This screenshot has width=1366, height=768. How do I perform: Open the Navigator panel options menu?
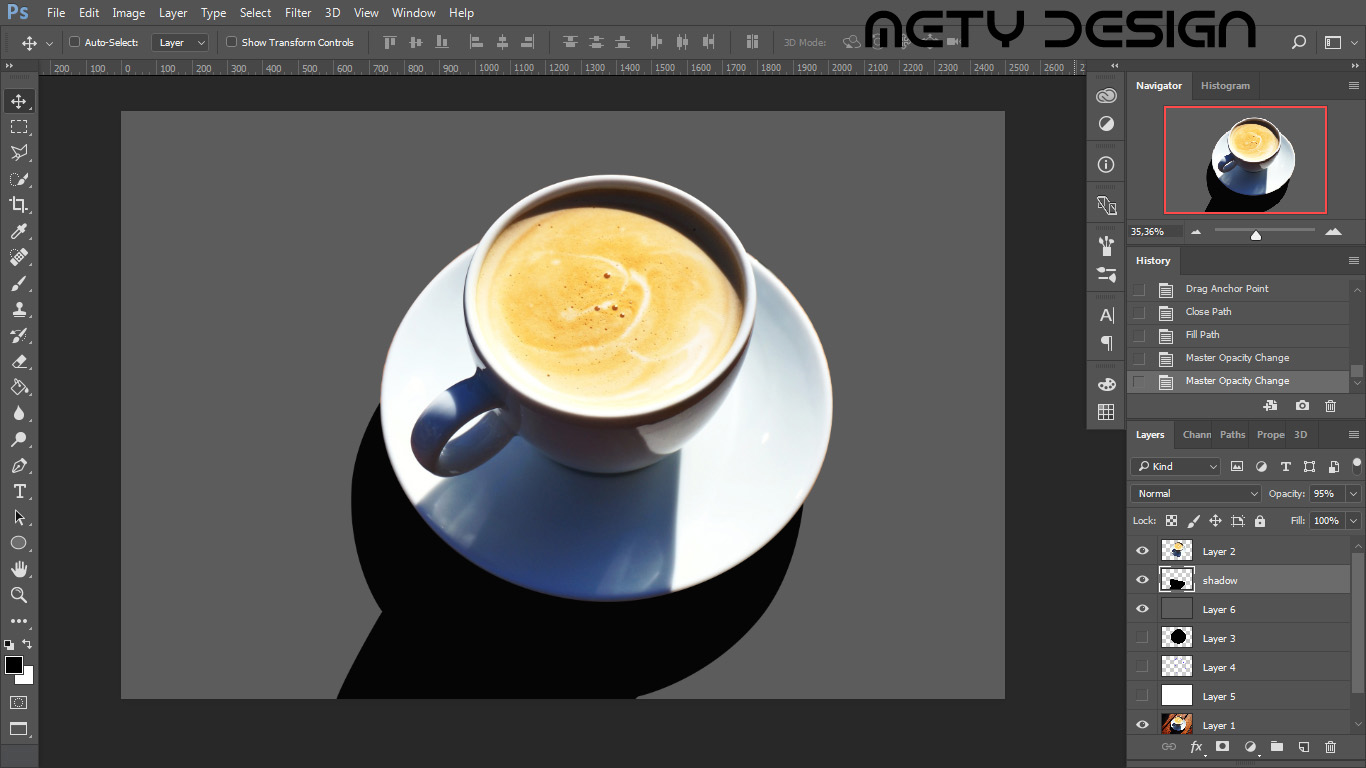pos(1354,86)
